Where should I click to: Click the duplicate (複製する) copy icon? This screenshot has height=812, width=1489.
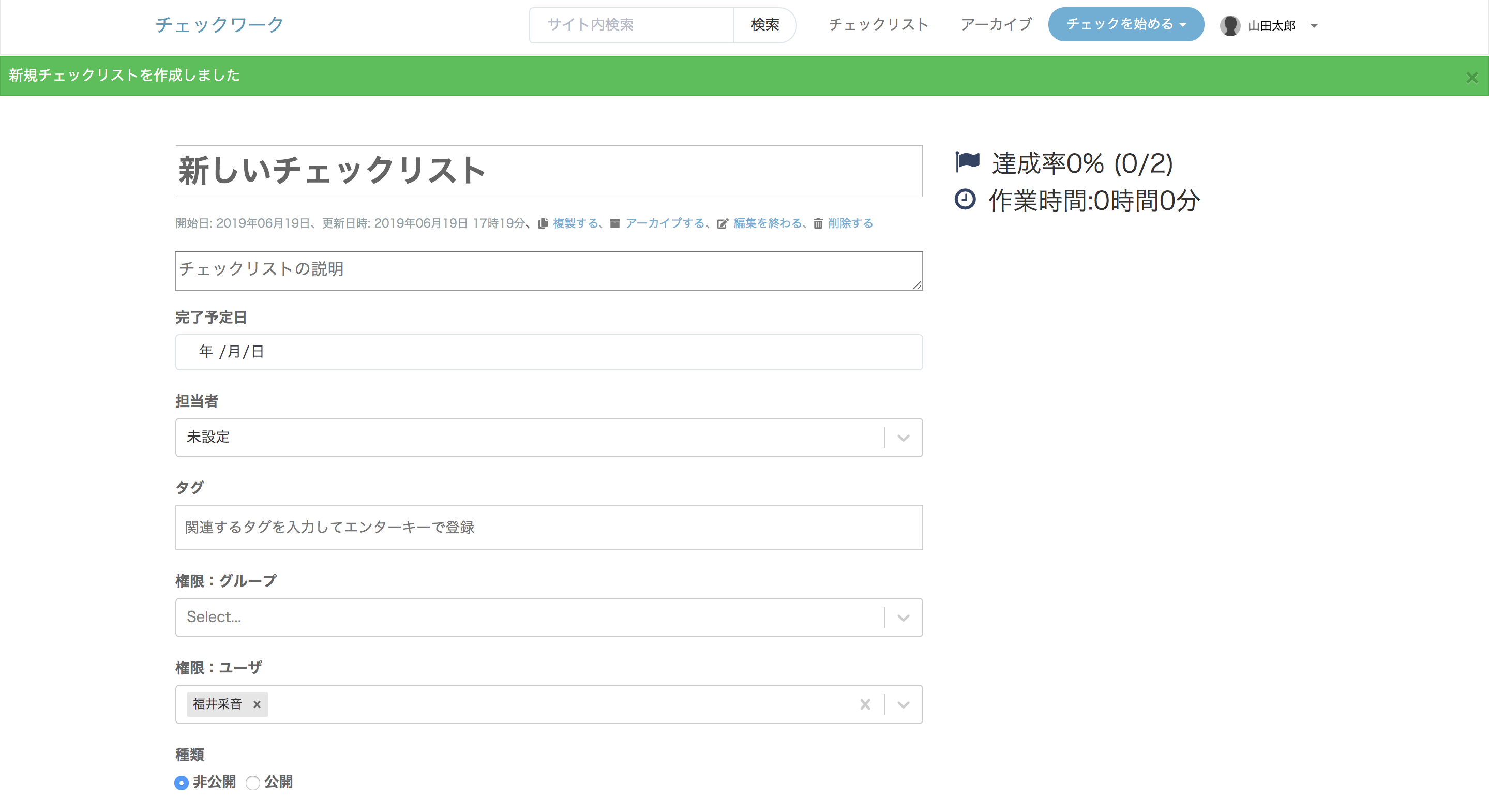[542, 223]
